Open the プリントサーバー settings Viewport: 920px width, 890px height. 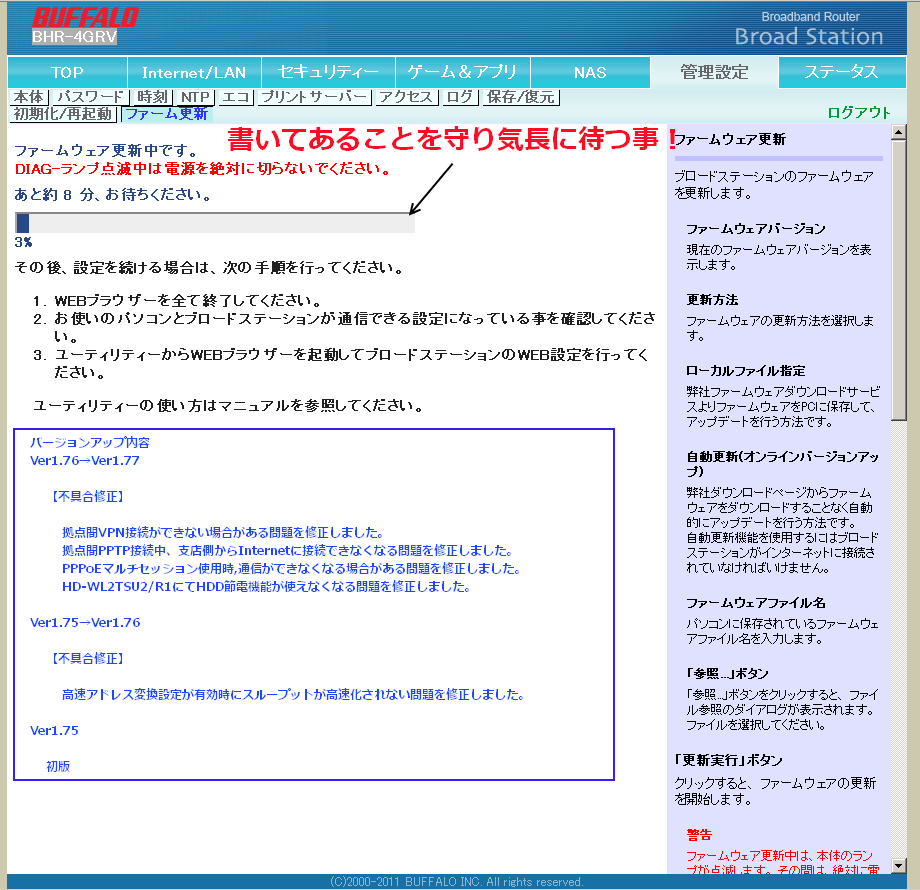click(314, 97)
